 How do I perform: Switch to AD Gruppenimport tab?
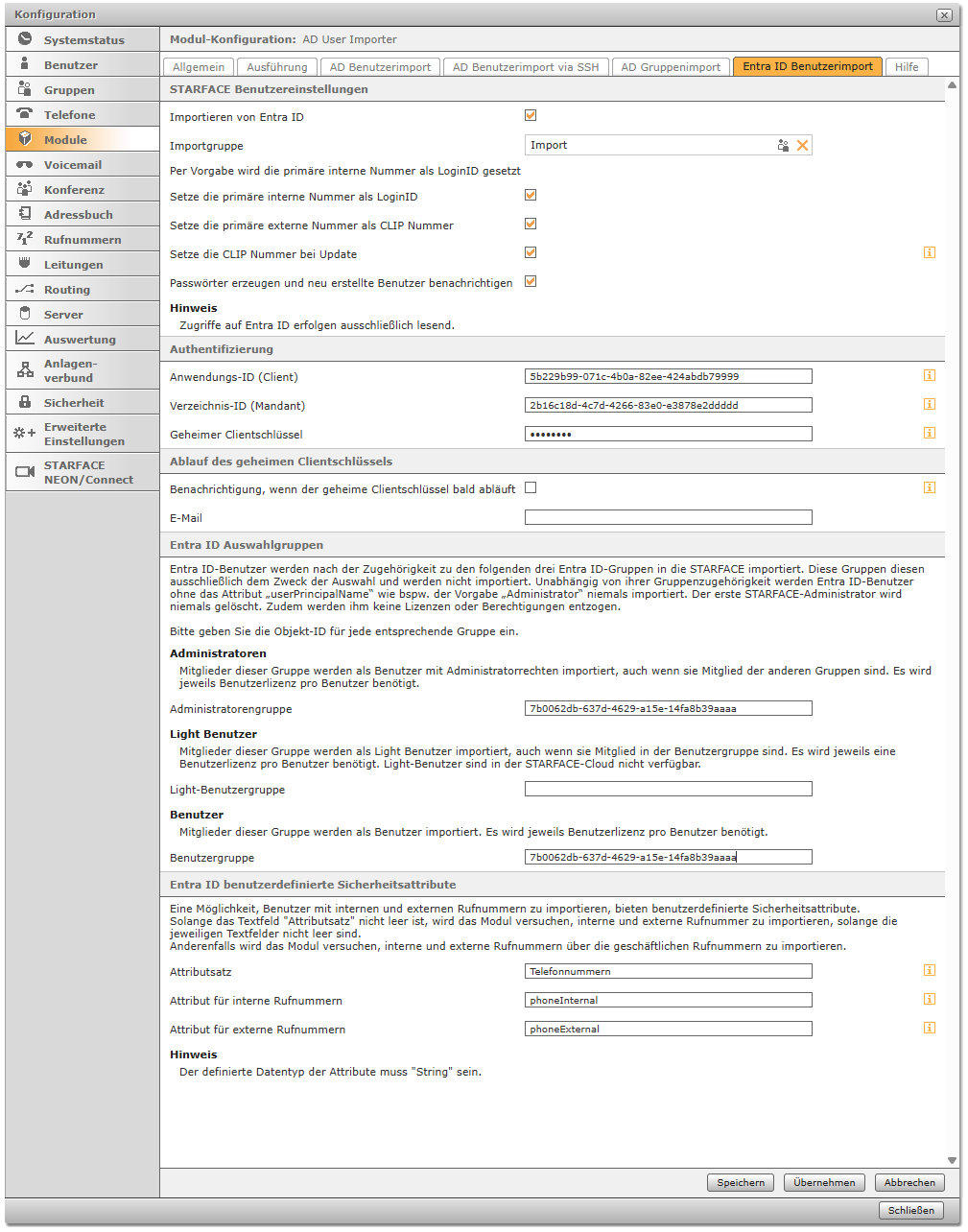pos(670,67)
